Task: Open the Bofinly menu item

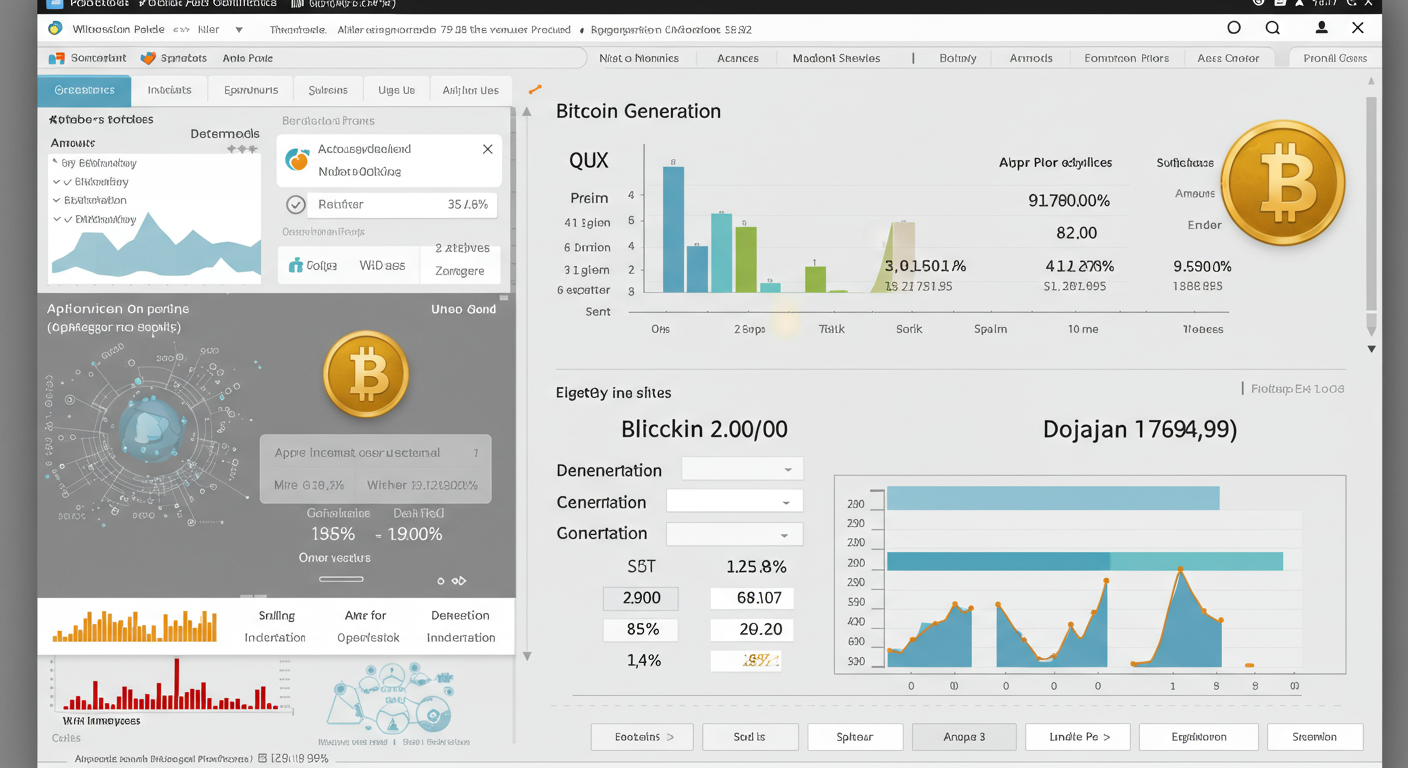Action: coord(957,58)
